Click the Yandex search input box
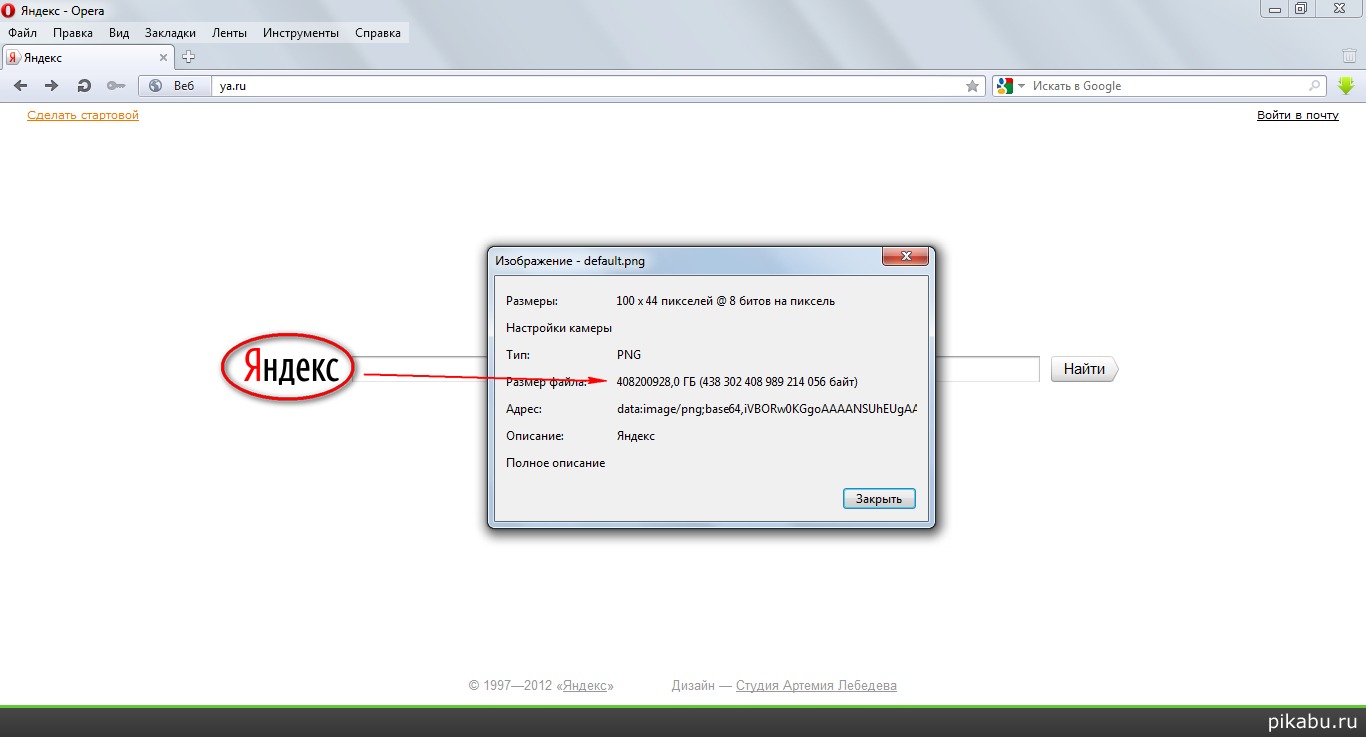Viewport: 1366px width, 737px height. point(696,369)
